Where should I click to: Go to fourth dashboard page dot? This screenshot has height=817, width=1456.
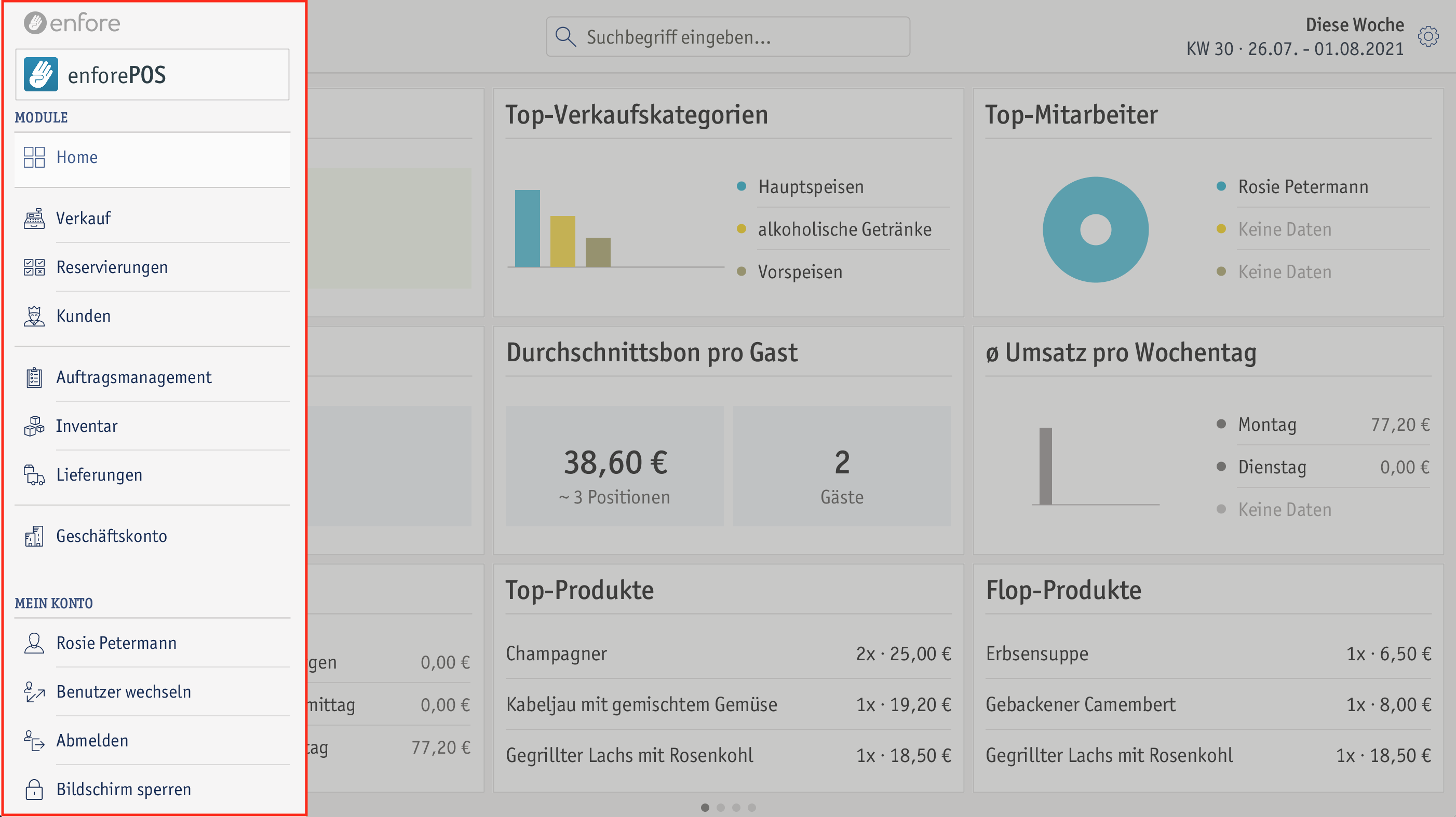(x=752, y=807)
